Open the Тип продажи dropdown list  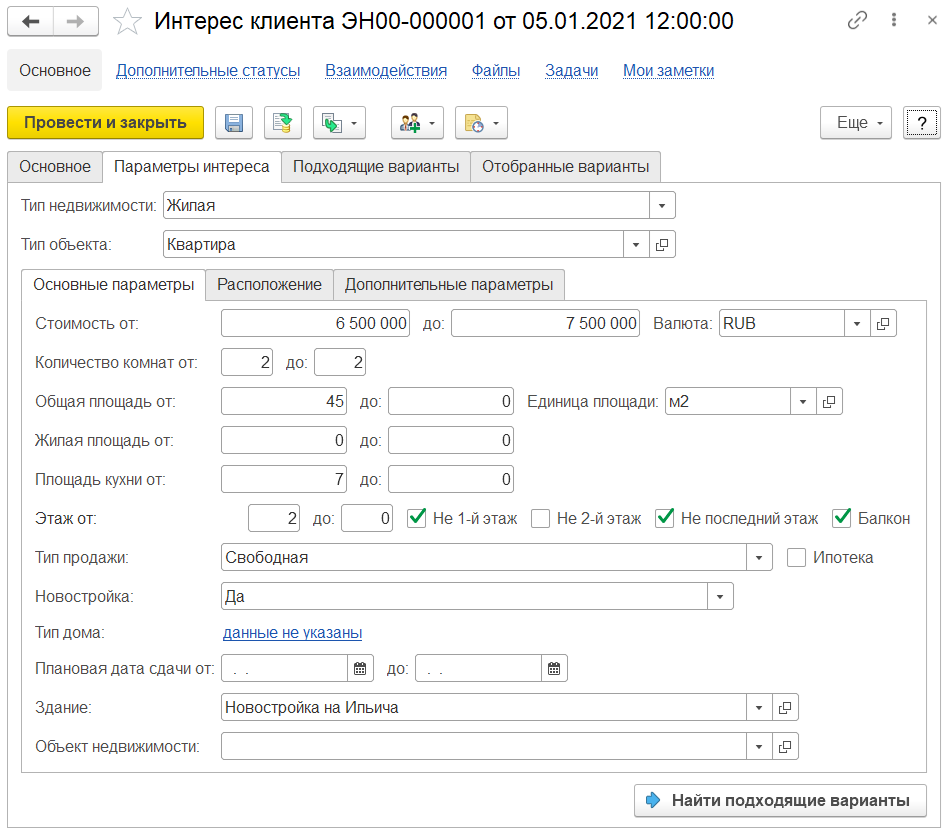[759, 557]
